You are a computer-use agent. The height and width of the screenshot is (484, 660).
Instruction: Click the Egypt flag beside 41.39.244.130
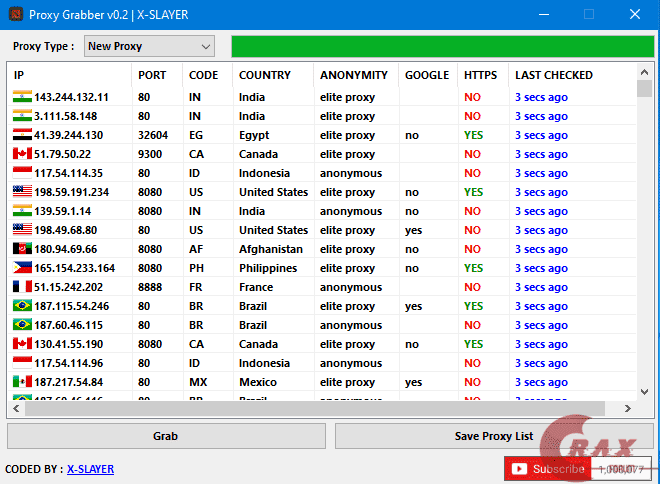22,135
